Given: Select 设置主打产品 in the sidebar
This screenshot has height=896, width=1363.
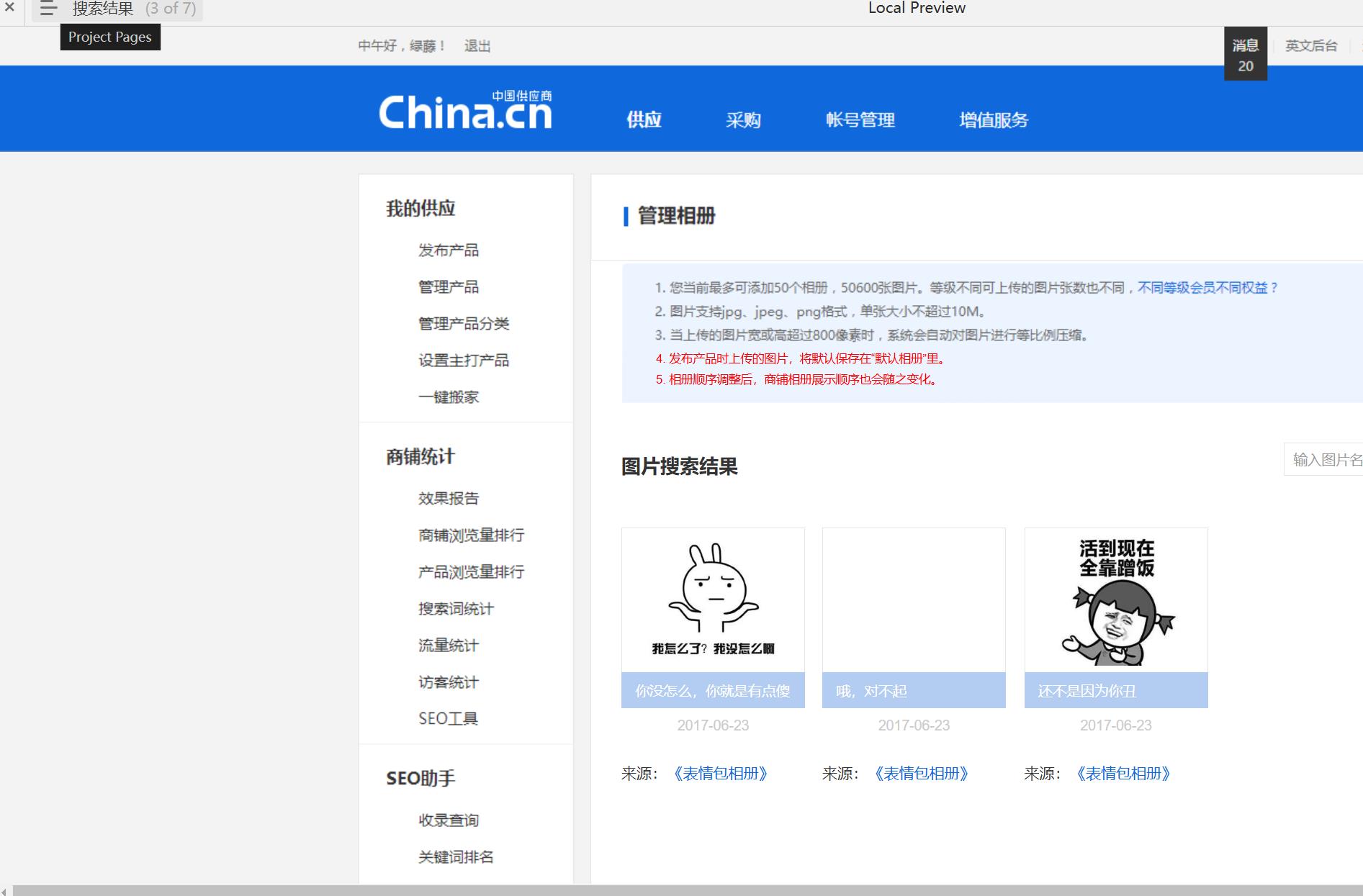Looking at the screenshot, I should [464, 361].
